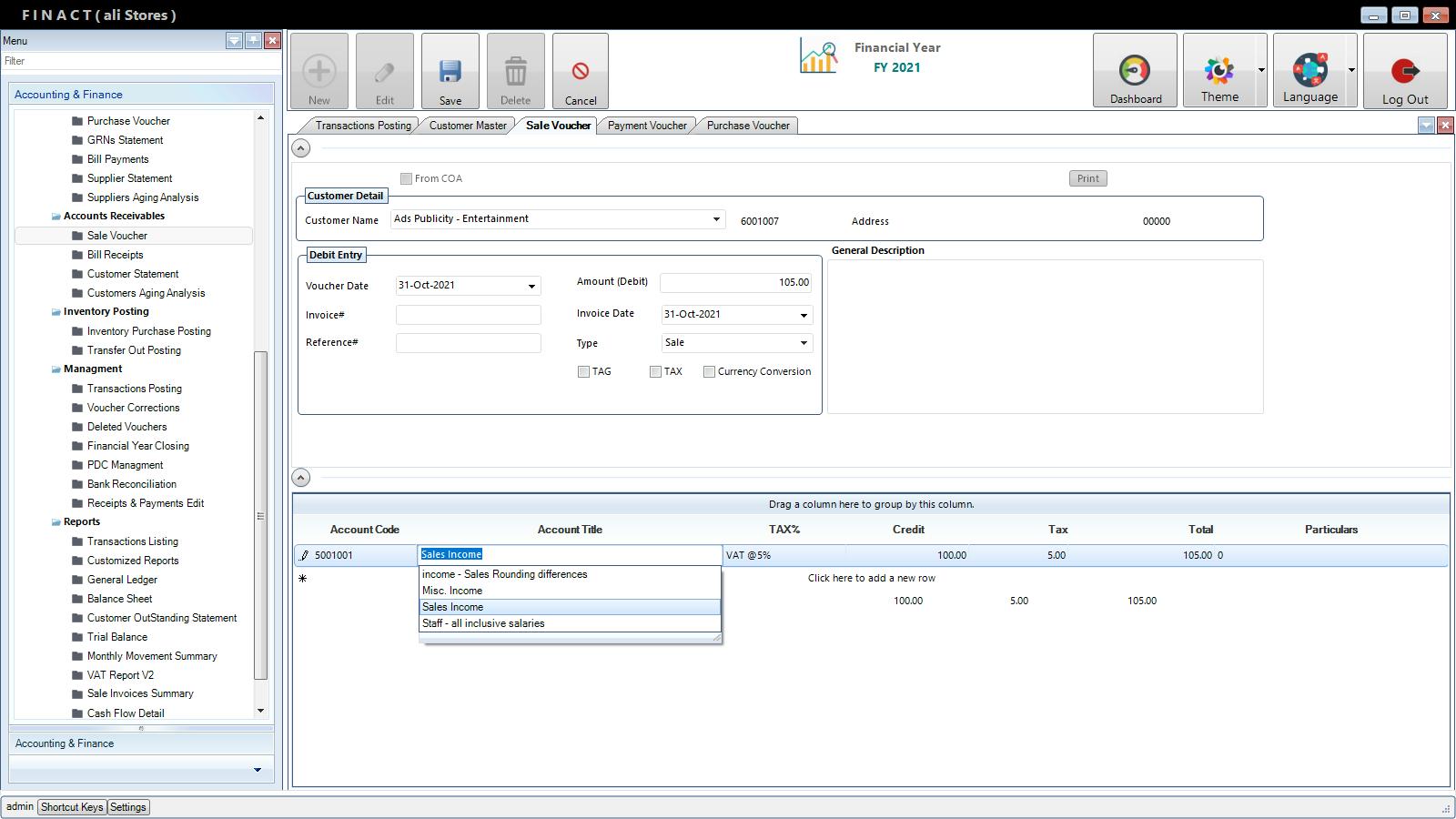The height and width of the screenshot is (819, 1456).
Task: Switch to the Customer Master tab
Action: [x=468, y=126]
